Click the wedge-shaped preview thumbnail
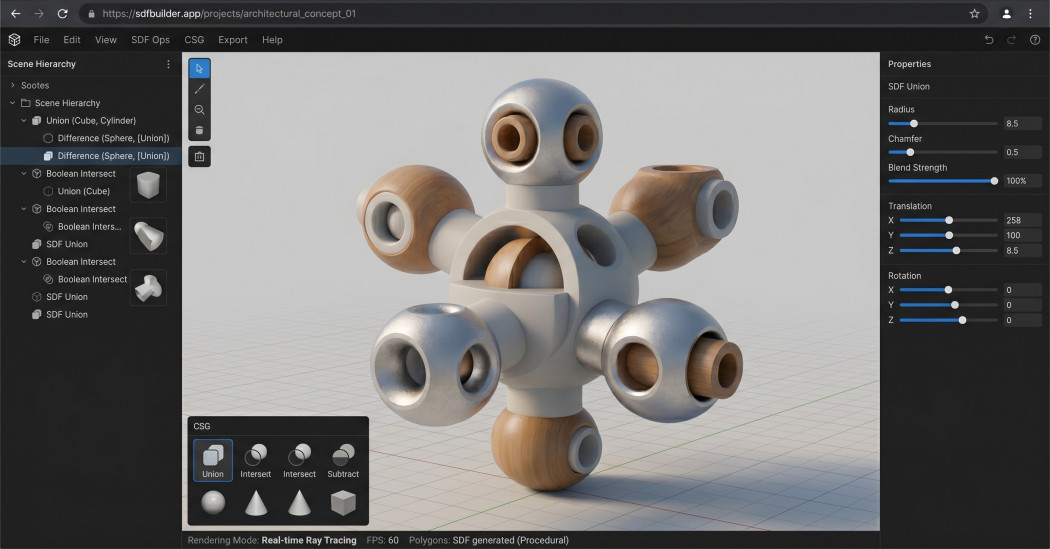 (x=148, y=236)
